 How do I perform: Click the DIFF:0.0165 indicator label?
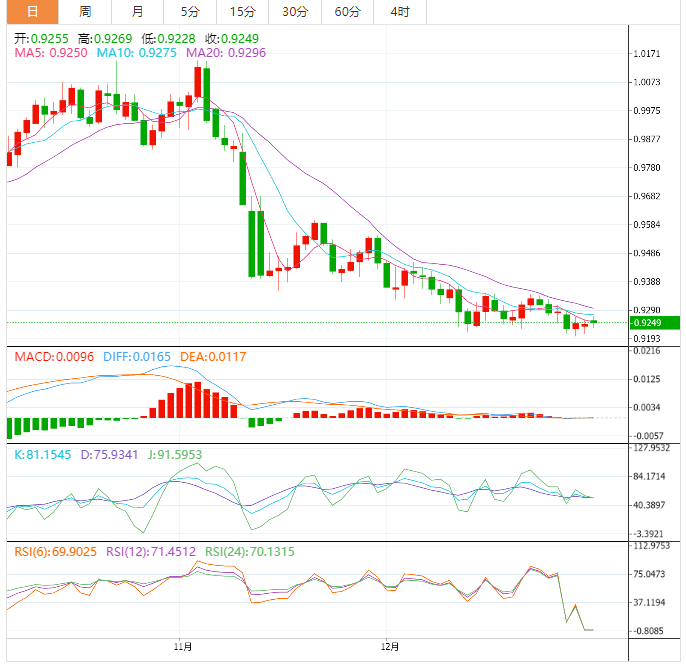[137, 357]
